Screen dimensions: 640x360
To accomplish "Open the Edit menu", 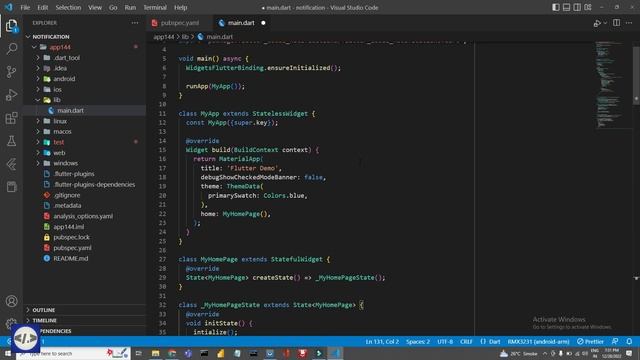I will tap(42, 7).
